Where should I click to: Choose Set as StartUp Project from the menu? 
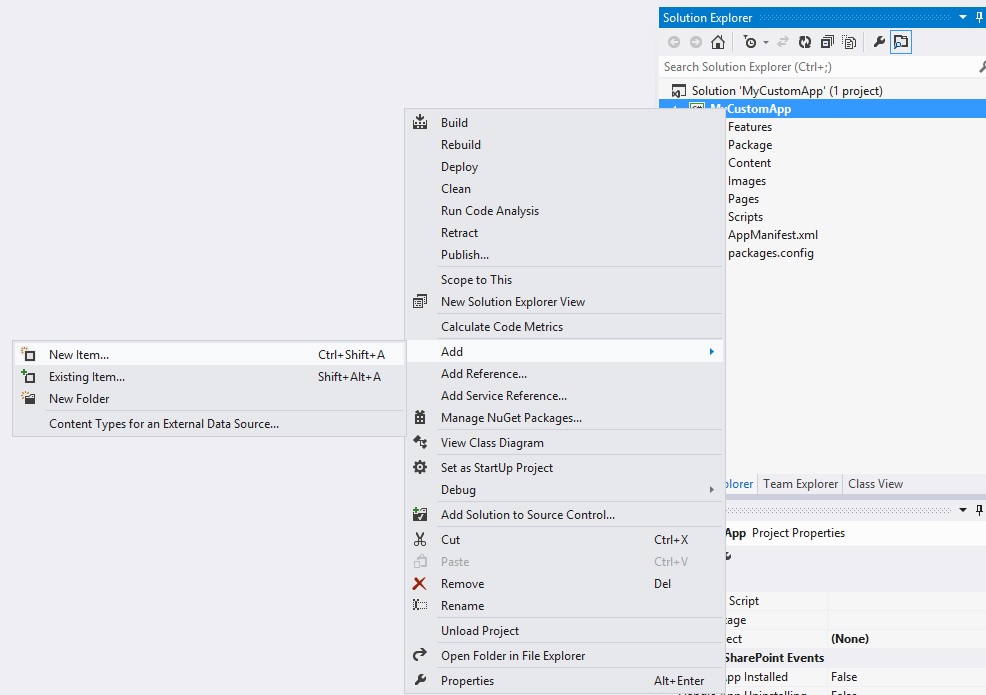[499, 466]
